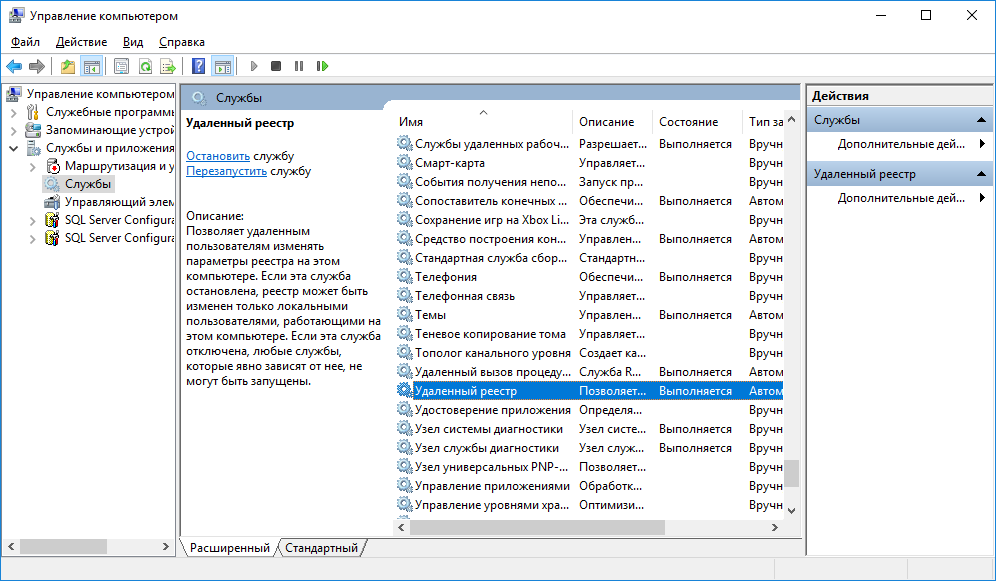This screenshot has height=581, width=996.
Task: Click the gear icon beside Телефонная связь
Action: [x=405, y=295]
